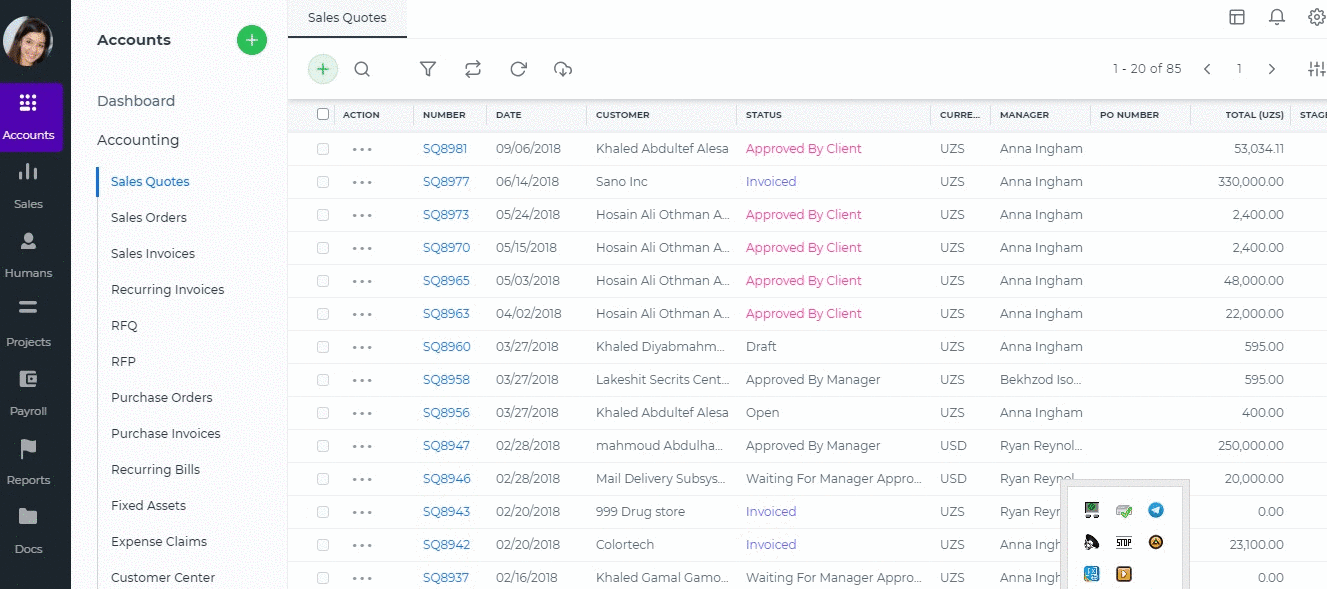The height and width of the screenshot is (589, 1327).
Task: Check the row checkbox for SQ8981
Action: pos(322,149)
